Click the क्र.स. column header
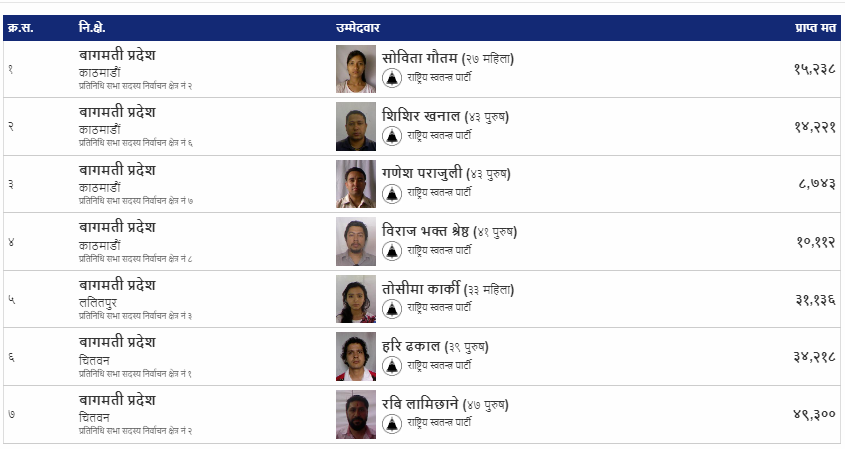The image size is (845, 449). pos(20,28)
